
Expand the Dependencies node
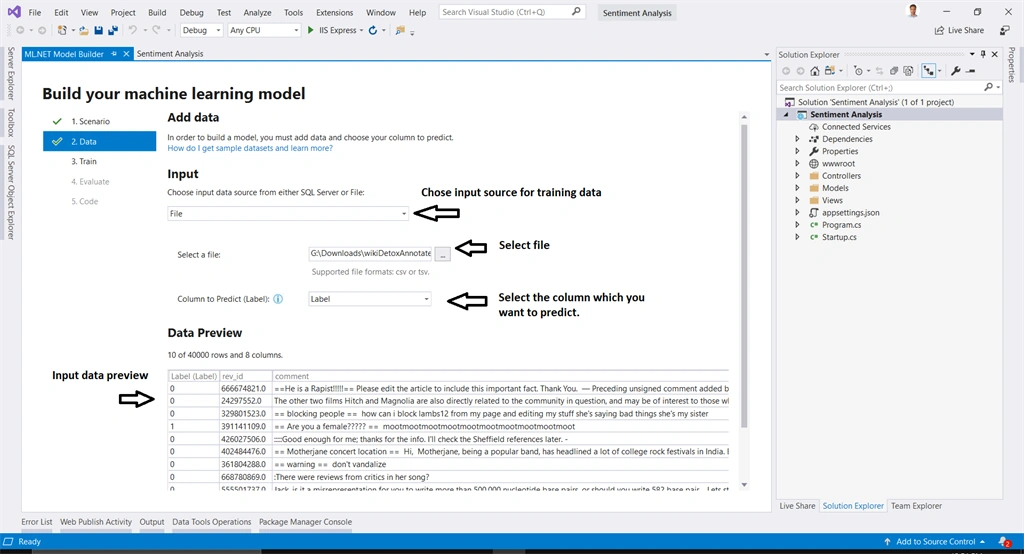point(797,139)
